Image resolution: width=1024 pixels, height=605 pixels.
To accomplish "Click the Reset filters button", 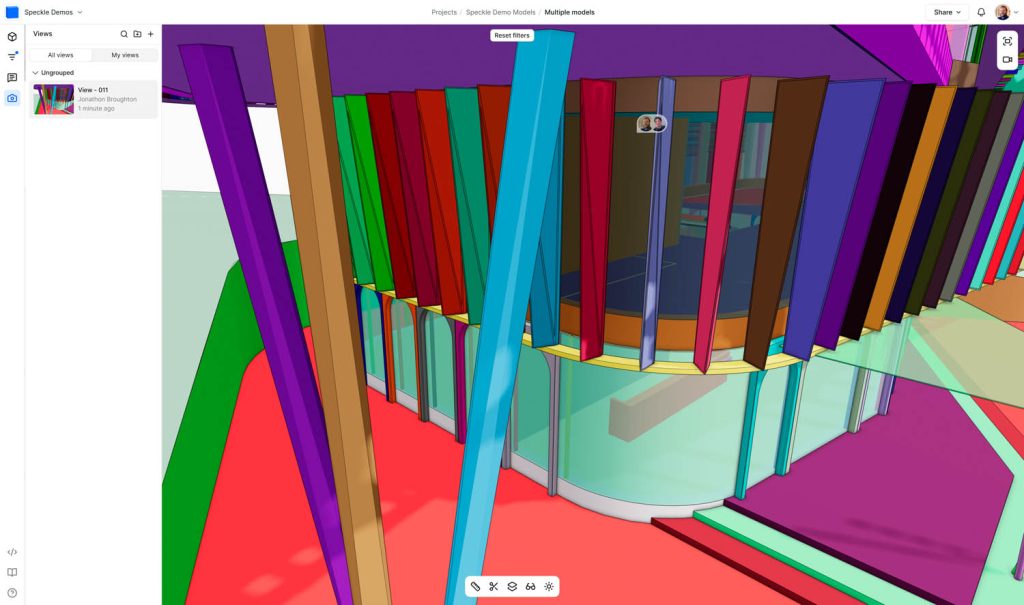I will (x=512, y=35).
